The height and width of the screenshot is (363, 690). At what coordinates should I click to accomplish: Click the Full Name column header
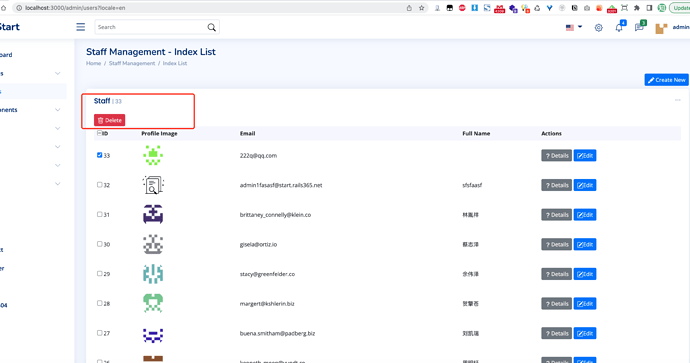(x=476, y=133)
